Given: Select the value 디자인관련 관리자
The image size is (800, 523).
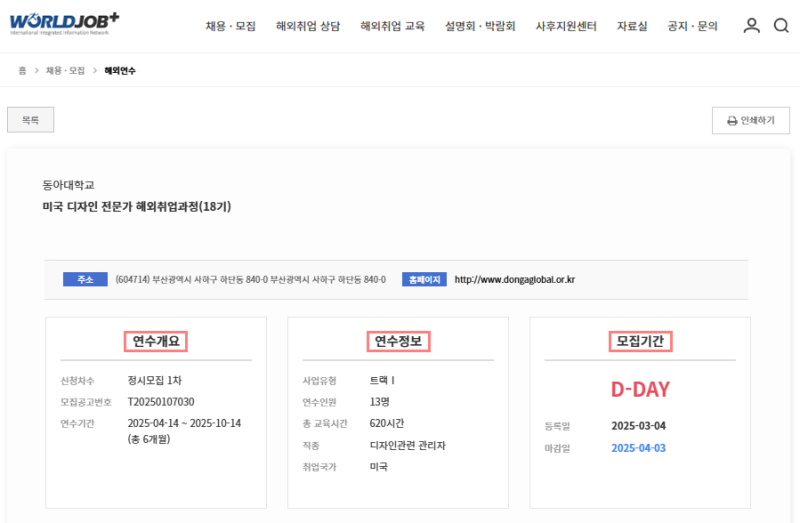Looking at the screenshot, I should (408, 445).
